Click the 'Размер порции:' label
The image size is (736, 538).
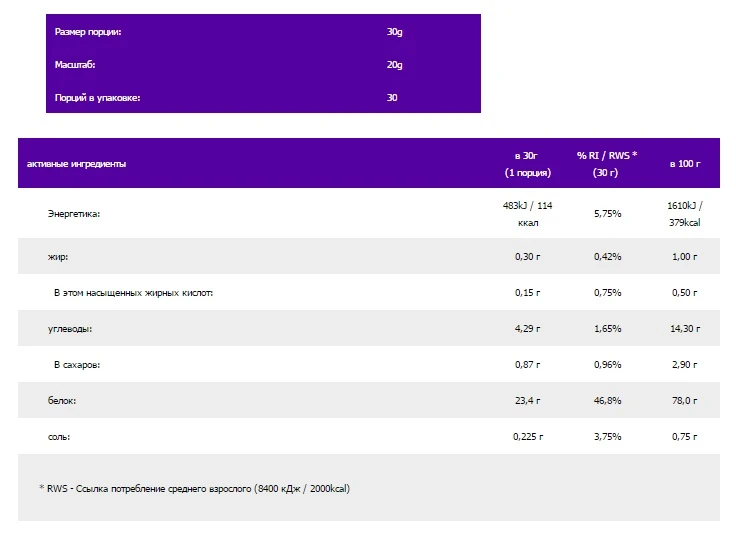pyautogui.click(x=88, y=32)
